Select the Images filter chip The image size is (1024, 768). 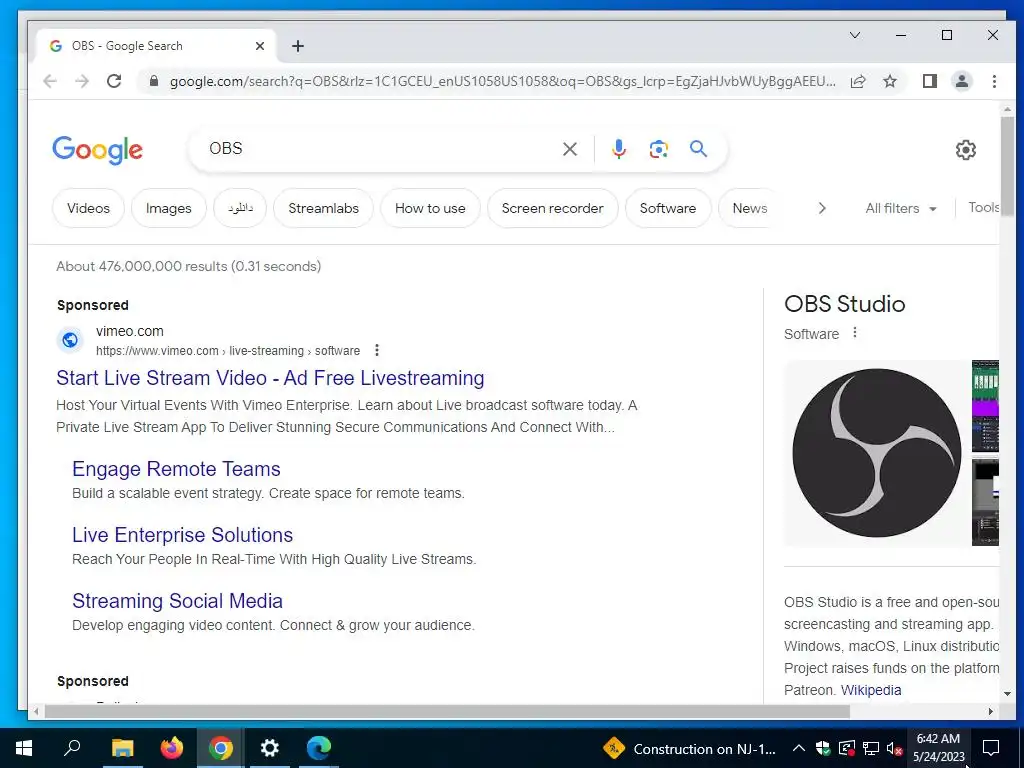pyautogui.click(x=168, y=208)
